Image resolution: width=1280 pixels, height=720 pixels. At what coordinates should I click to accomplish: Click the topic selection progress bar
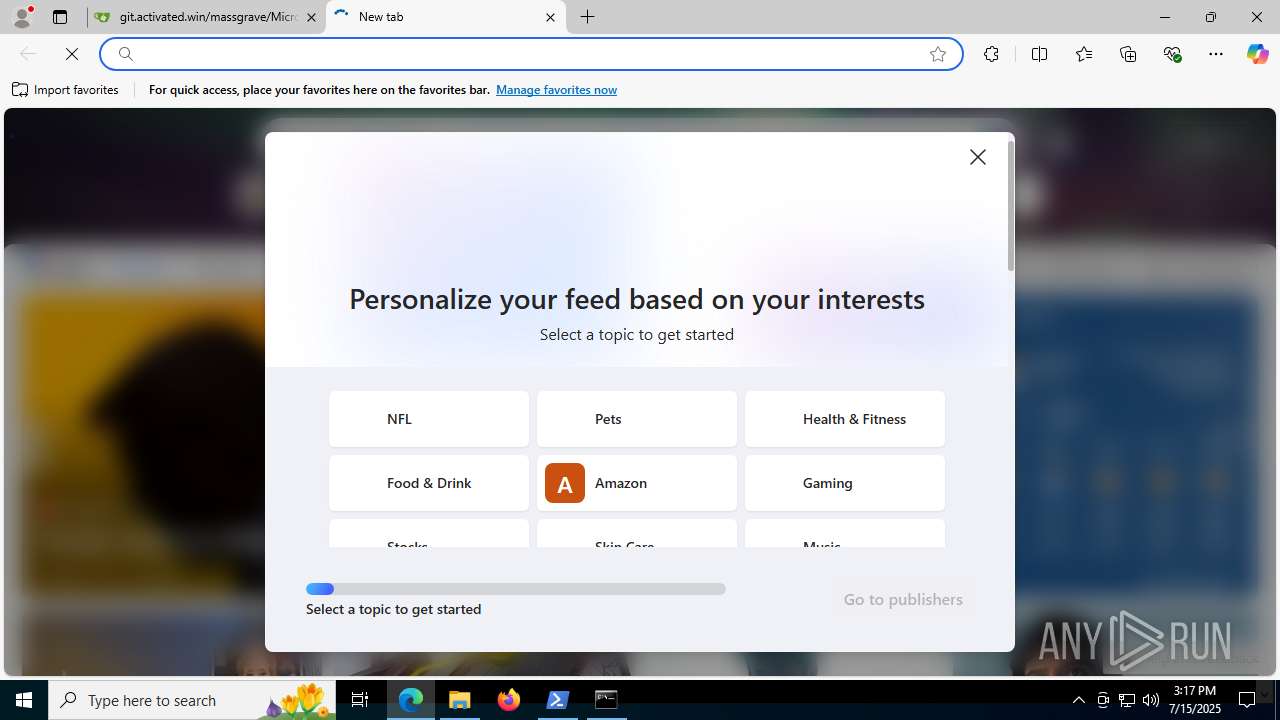tap(516, 589)
